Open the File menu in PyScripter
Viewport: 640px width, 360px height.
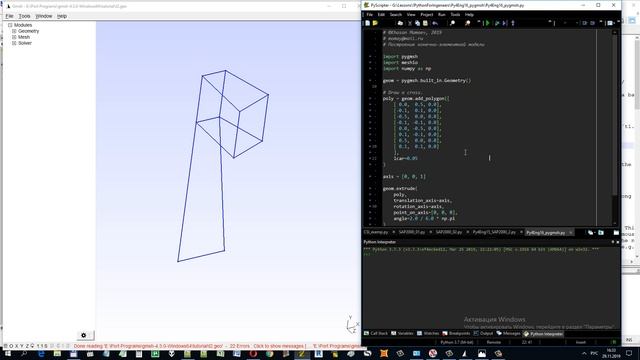[x=369, y=15]
